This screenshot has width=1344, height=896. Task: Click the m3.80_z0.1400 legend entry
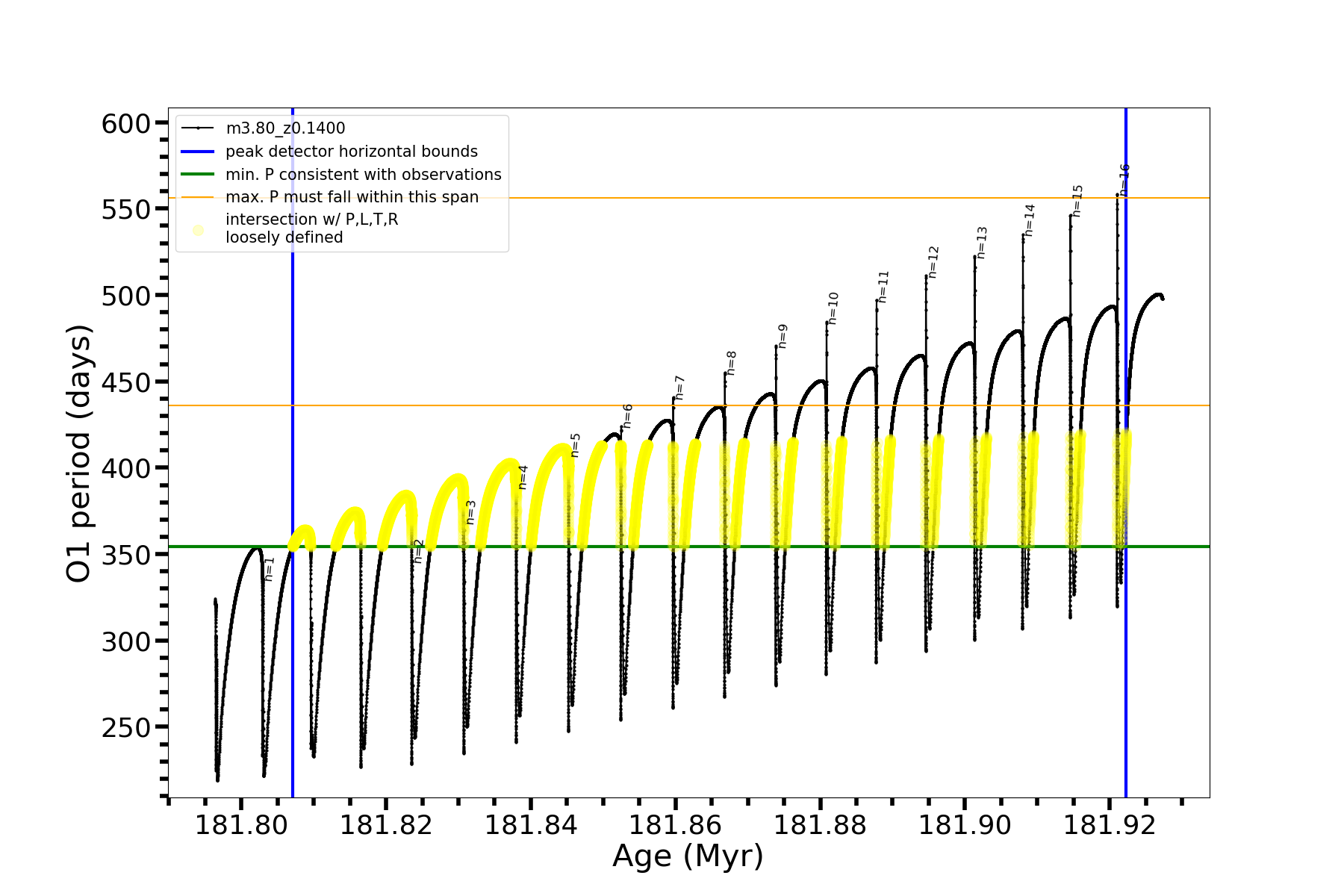[285, 128]
